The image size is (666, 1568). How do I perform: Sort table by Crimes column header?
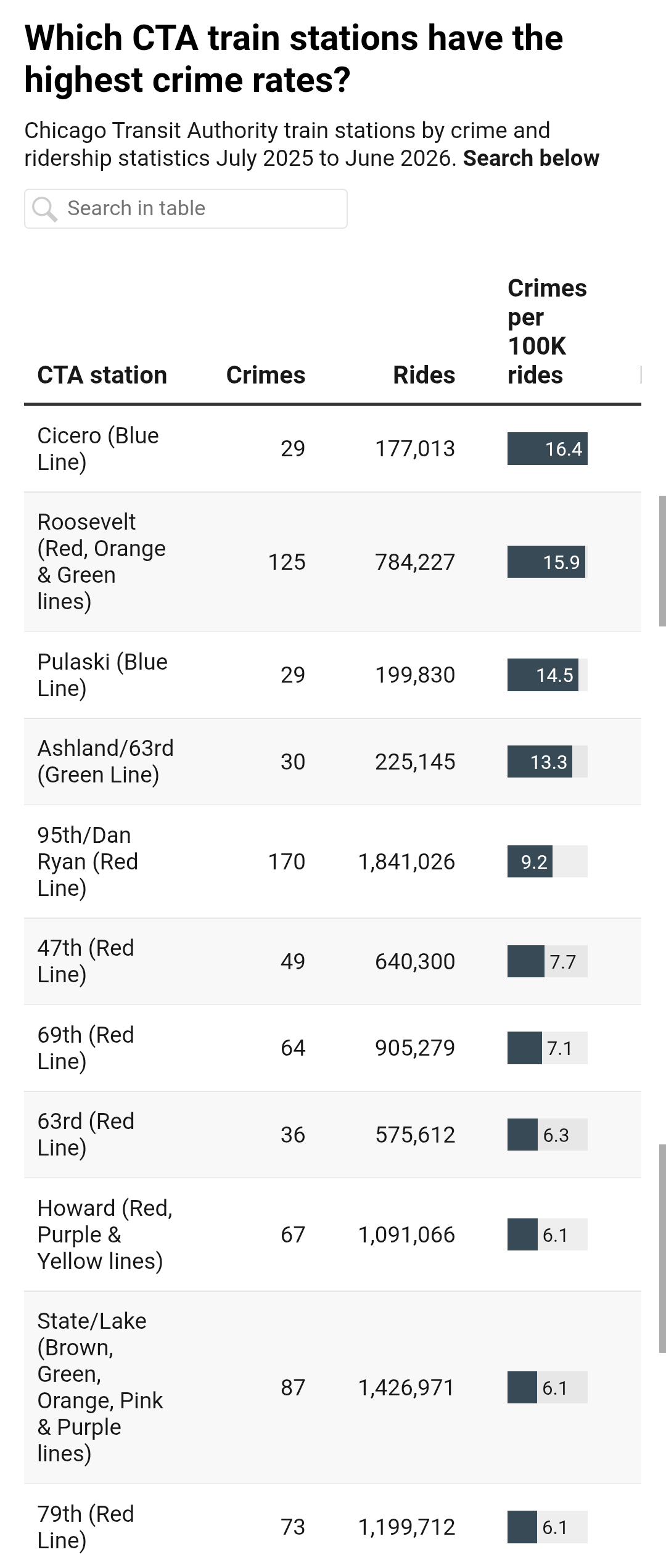pos(266,375)
